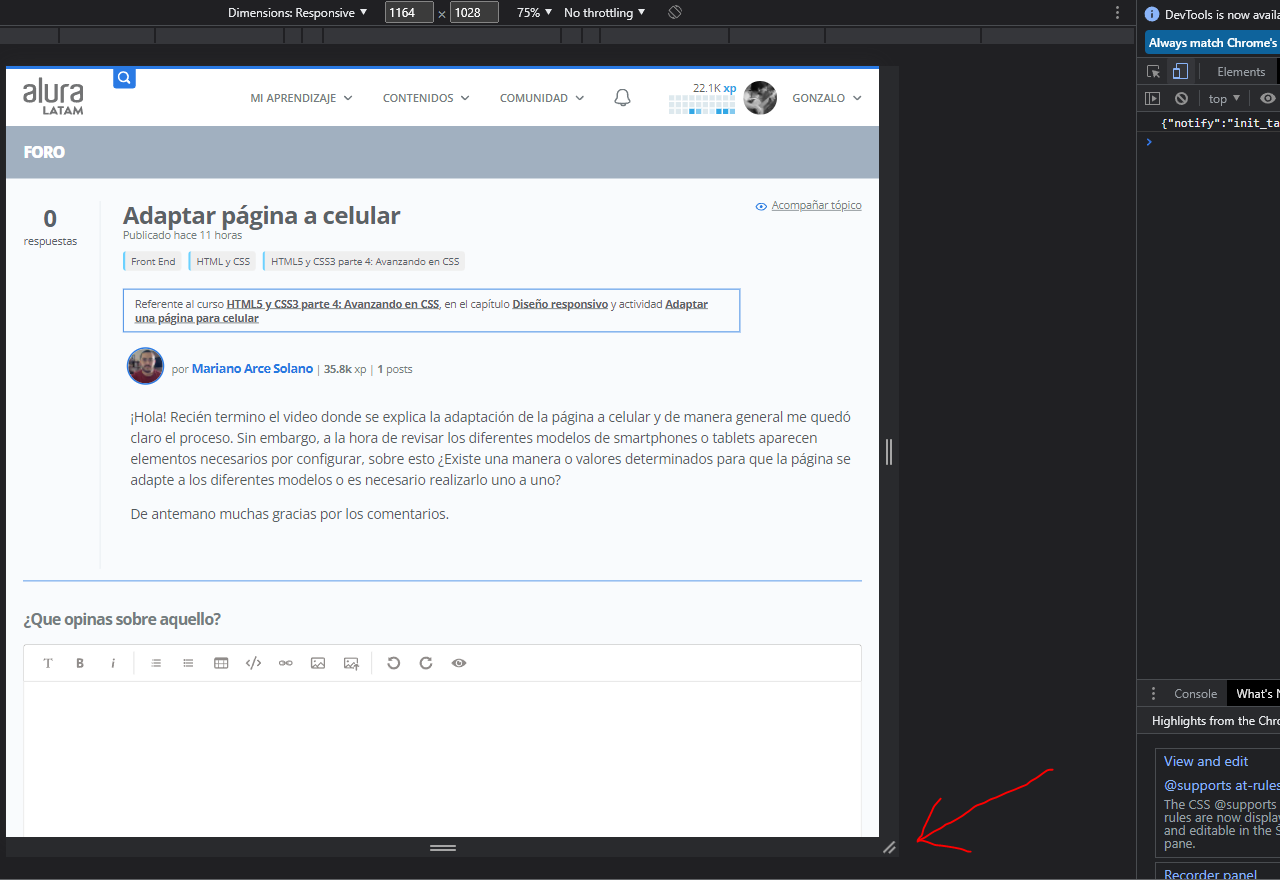
Task: Toggle italic formatting in reply editor
Action: coord(113,663)
